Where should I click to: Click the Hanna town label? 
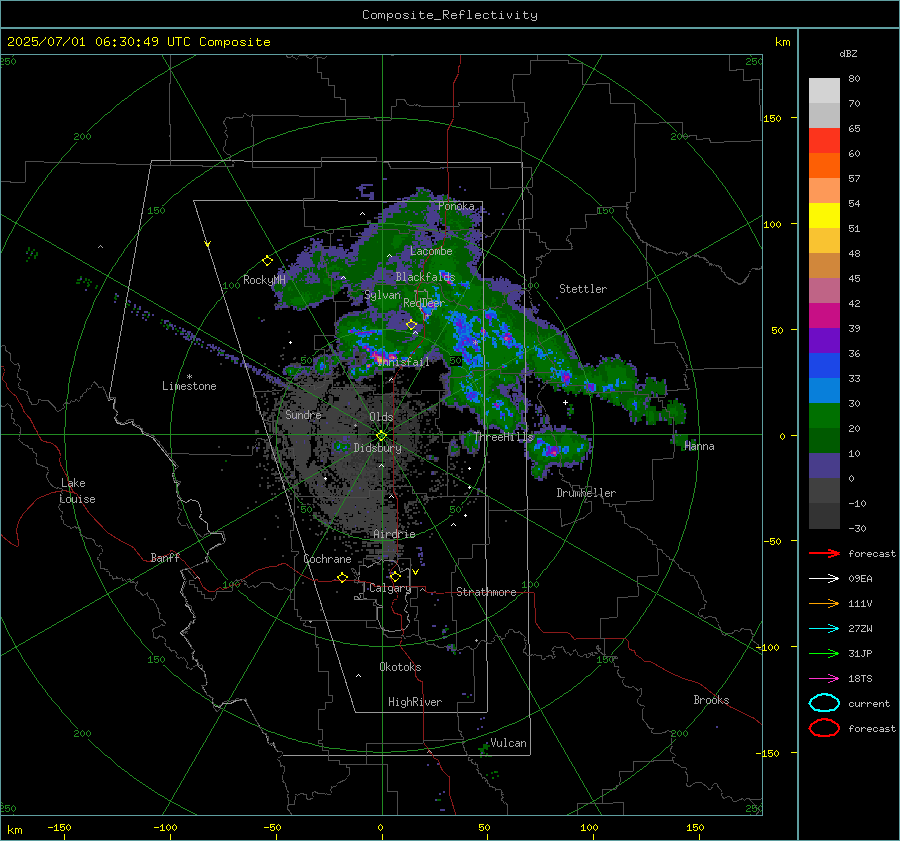699,446
